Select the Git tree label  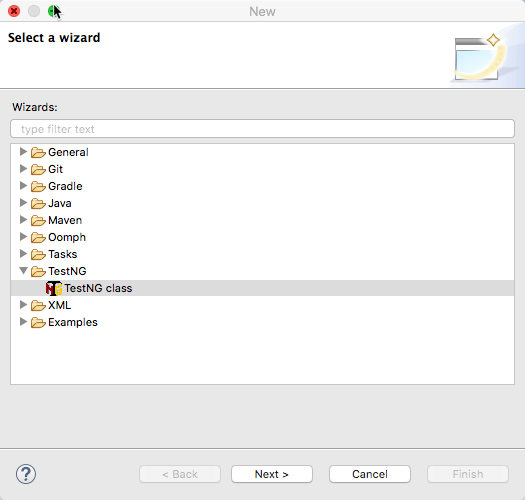(55, 169)
